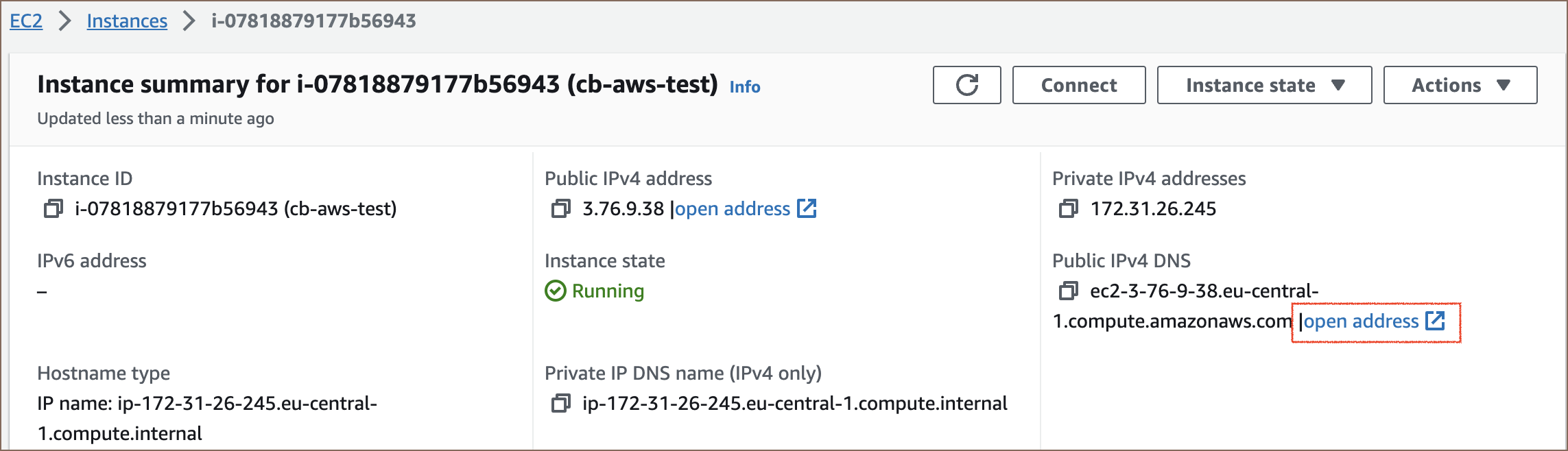
Task: Click the green Running status check icon
Action: click(555, 291)
